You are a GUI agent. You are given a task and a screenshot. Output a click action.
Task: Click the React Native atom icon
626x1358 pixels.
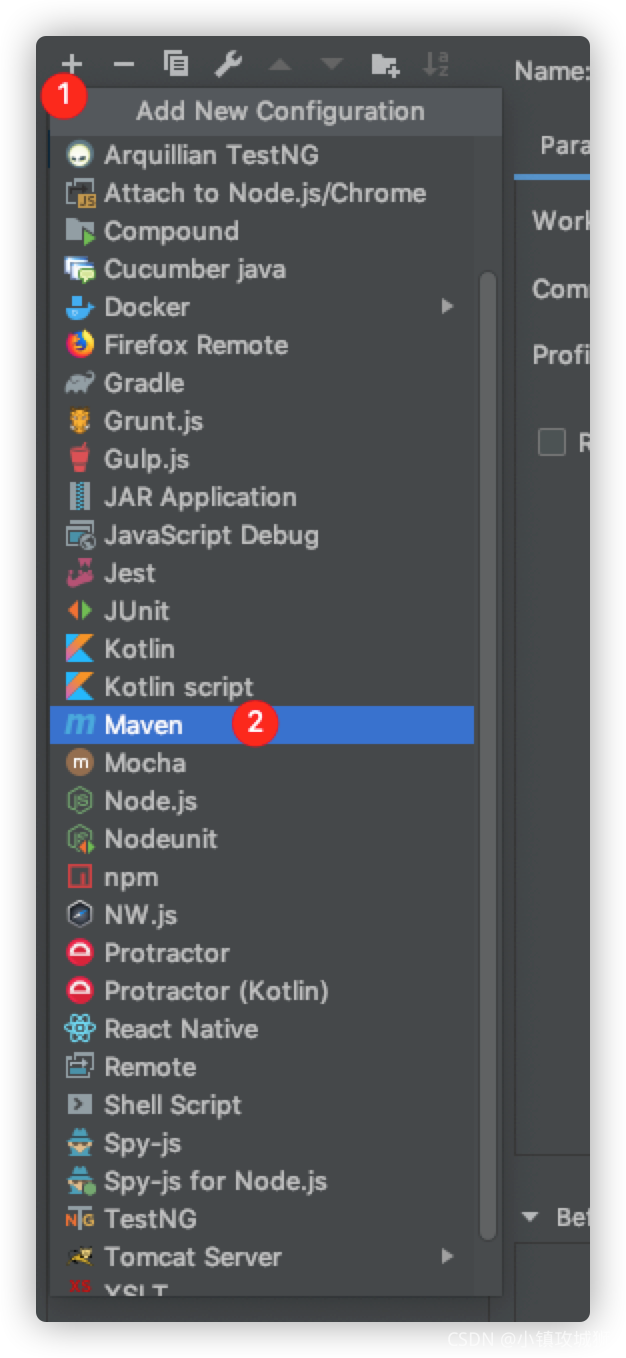(x=80, y=1029)
